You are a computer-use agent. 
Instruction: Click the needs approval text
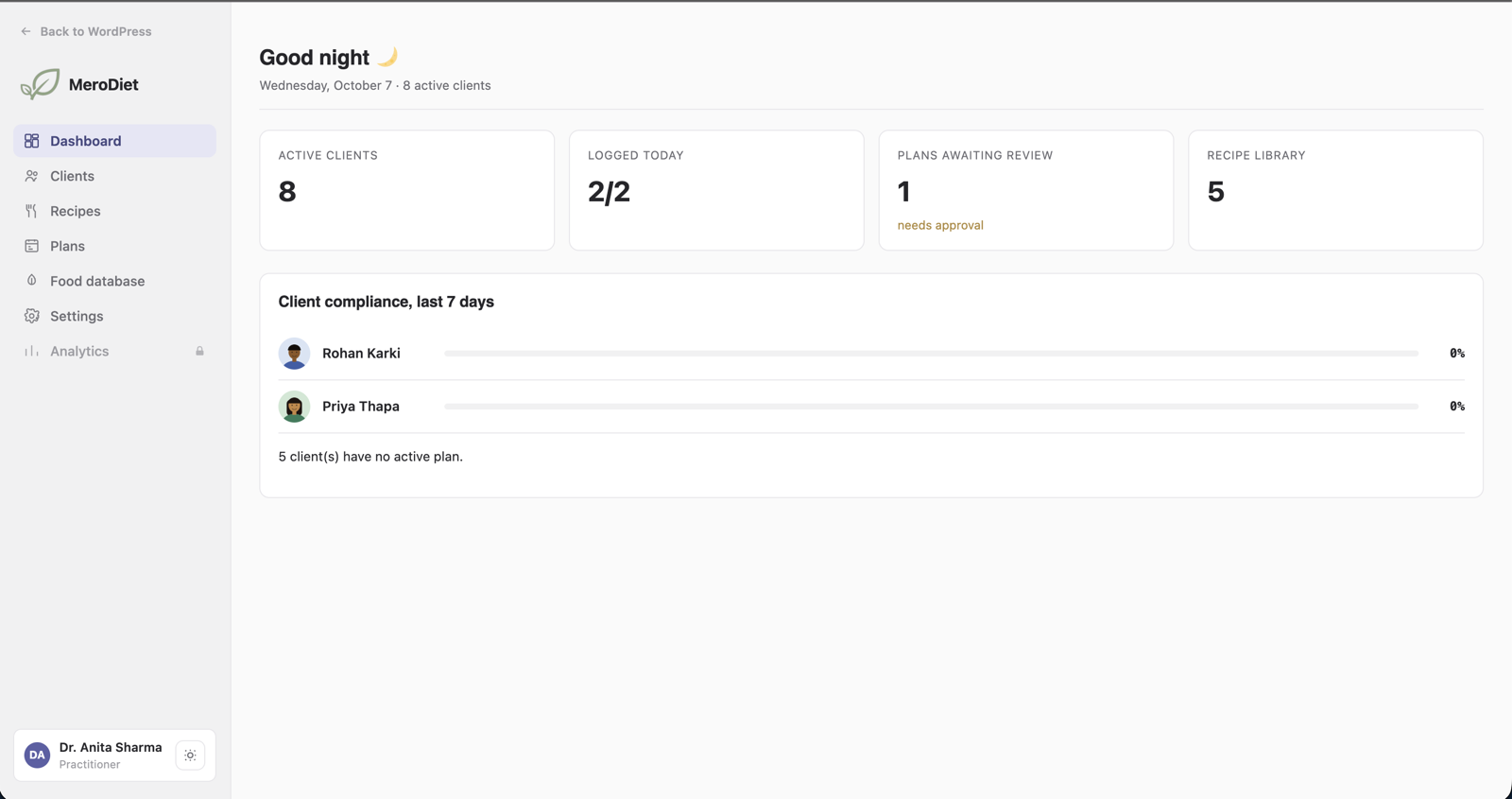click(940, 225)
